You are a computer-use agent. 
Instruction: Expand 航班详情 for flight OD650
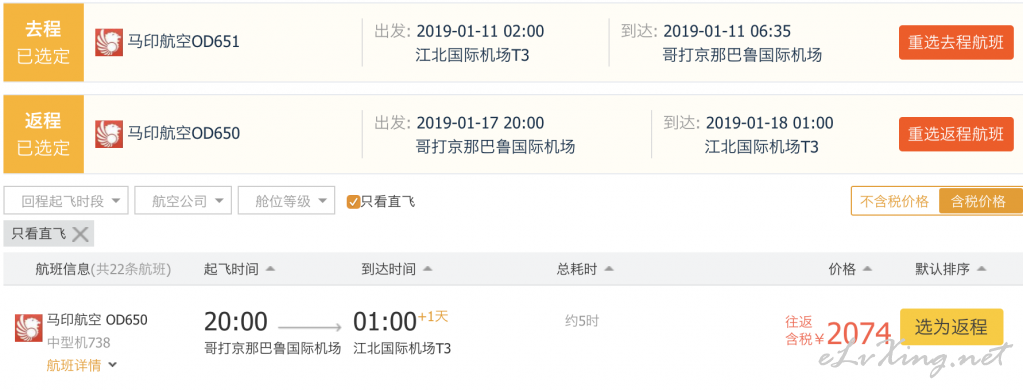[x=82, y=365]
